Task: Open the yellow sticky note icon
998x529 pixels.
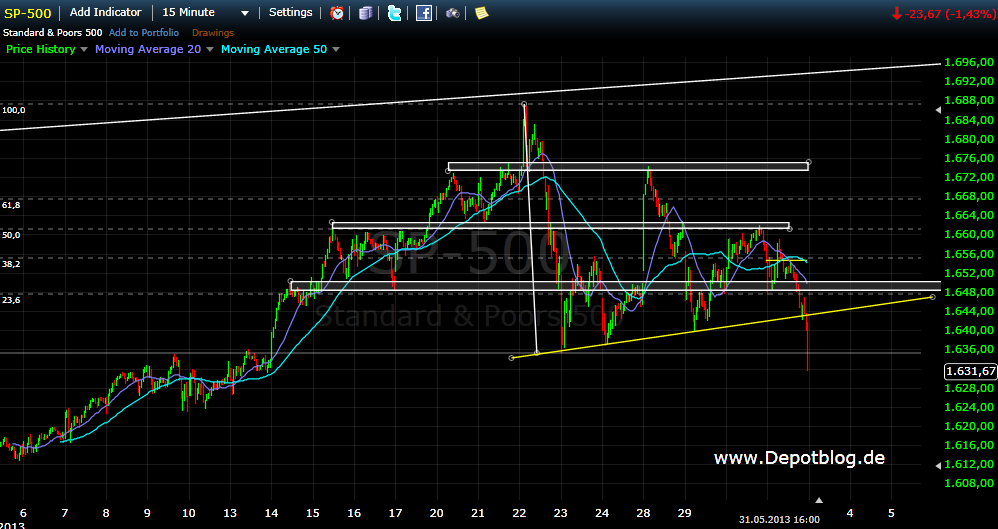Action: [x=482, y=13]
